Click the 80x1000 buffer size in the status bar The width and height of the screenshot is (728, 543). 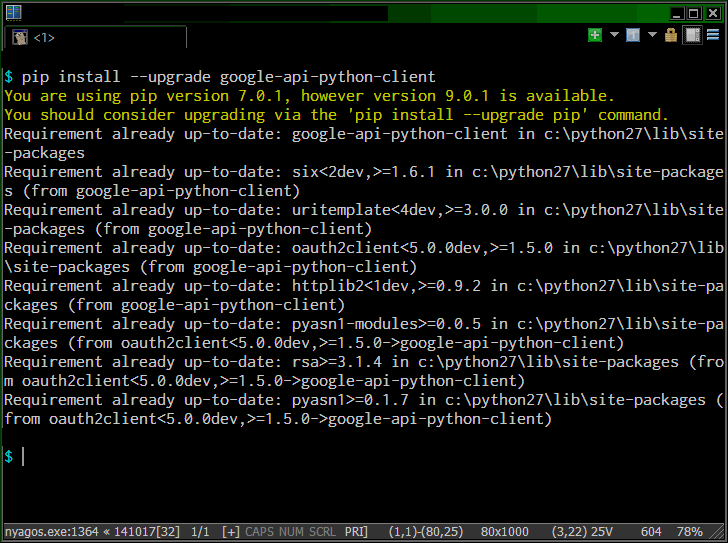505,532
